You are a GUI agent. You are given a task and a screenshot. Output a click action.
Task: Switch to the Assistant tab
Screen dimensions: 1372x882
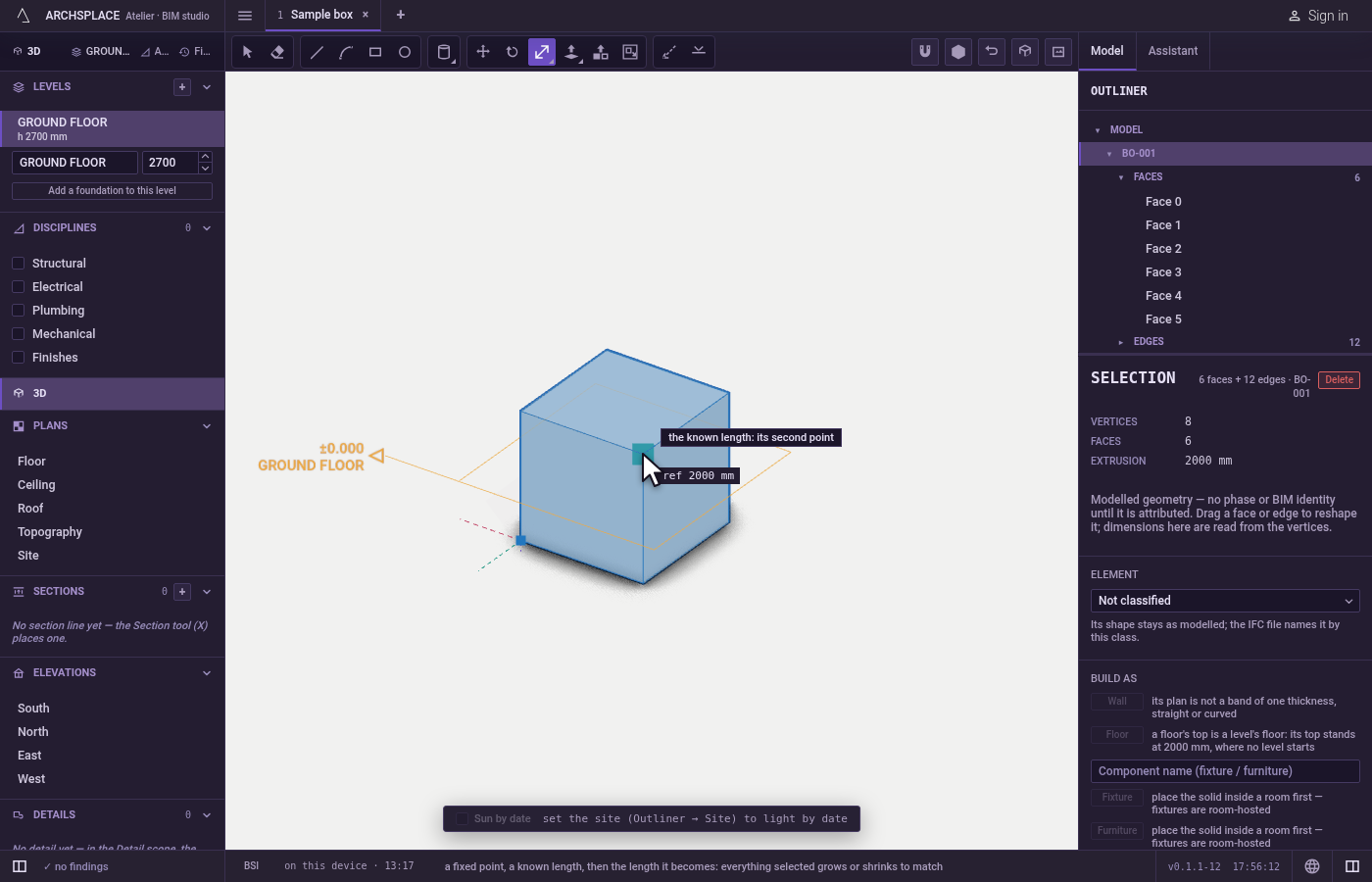pos(1173,51)
